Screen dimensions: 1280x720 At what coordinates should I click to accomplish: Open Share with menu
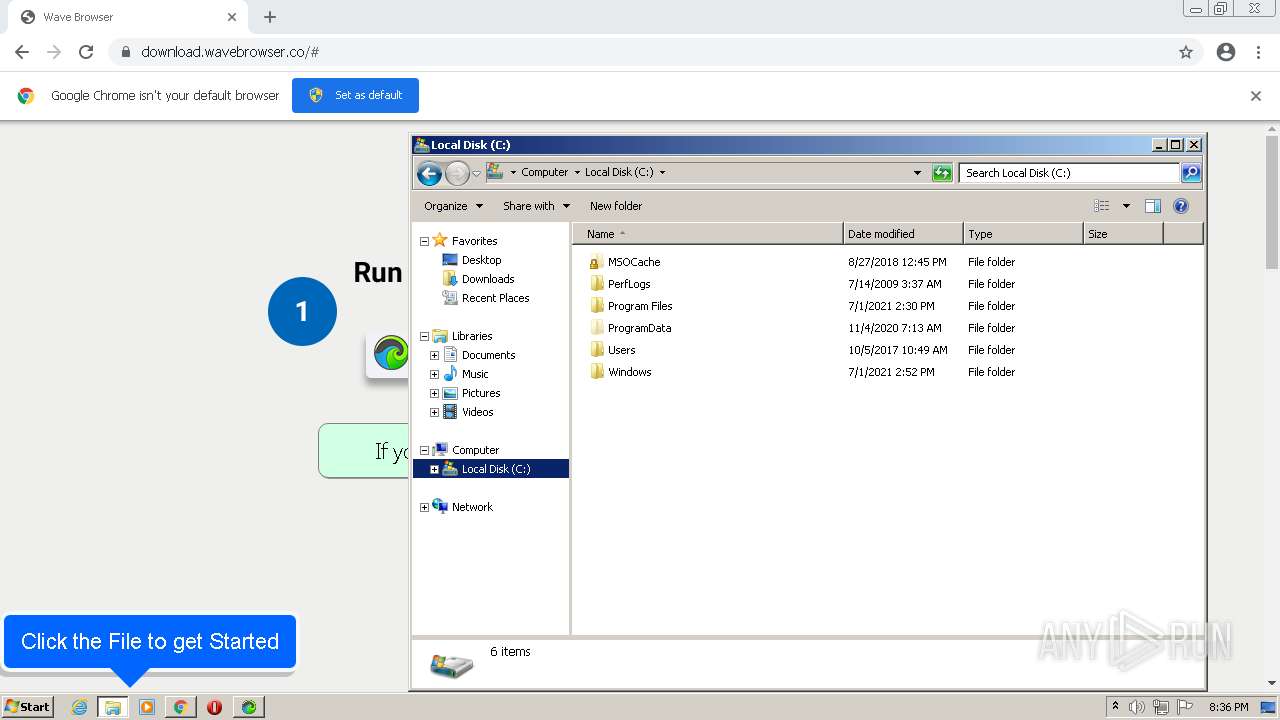coord(536,206)
